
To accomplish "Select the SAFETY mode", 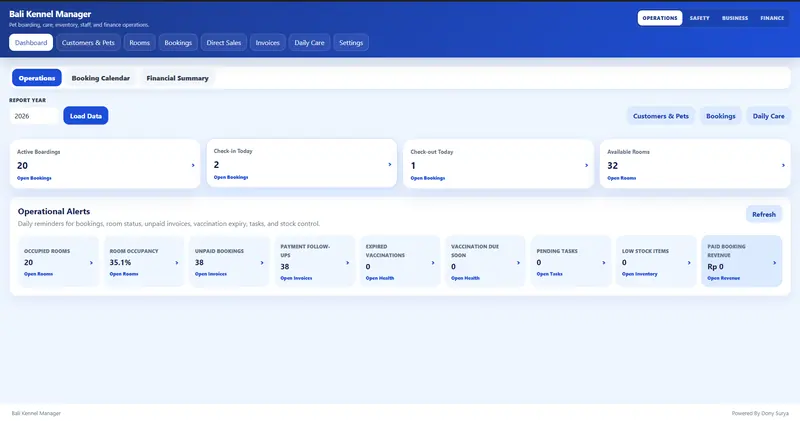I will pos(699,18).
